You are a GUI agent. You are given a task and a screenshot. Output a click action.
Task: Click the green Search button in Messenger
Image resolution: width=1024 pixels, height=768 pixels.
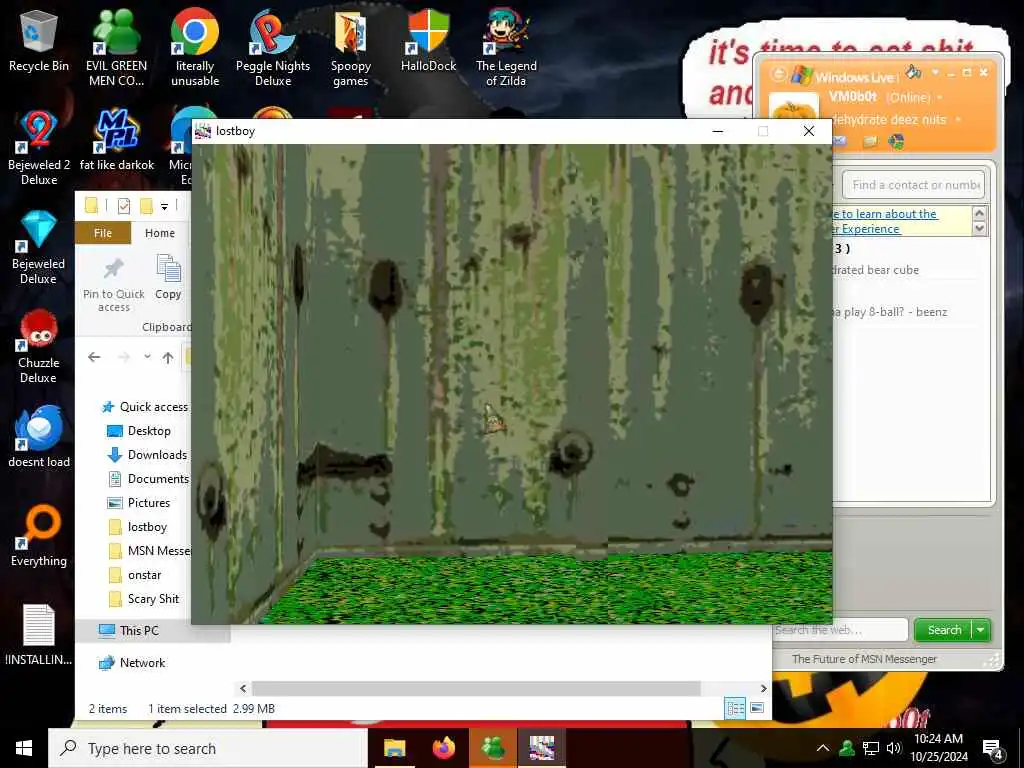point(944,630)
